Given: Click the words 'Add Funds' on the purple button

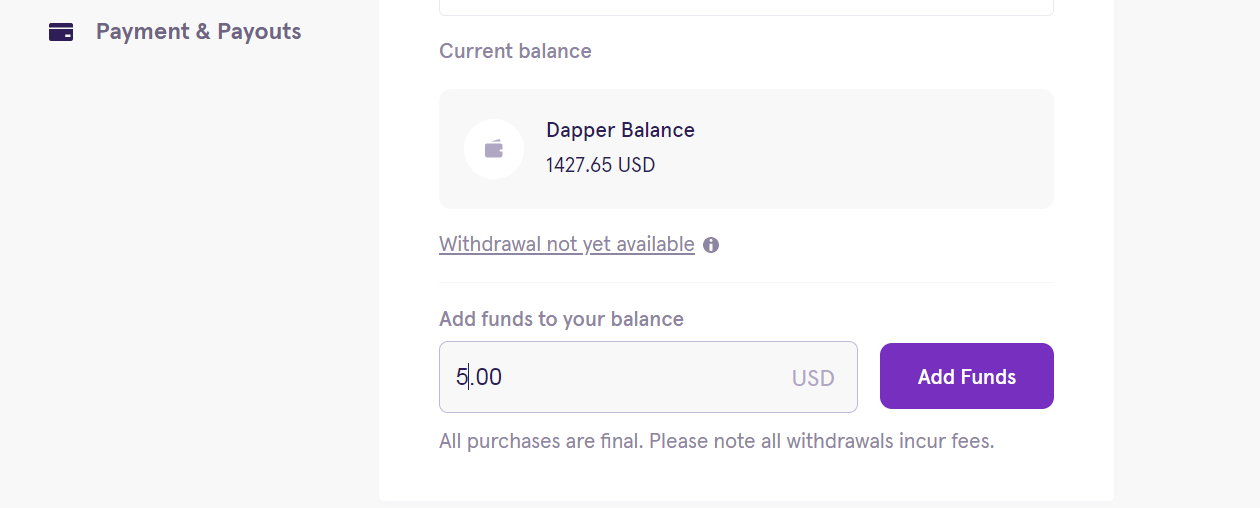Looking at the screenshot, I should [x=966, y=377].
